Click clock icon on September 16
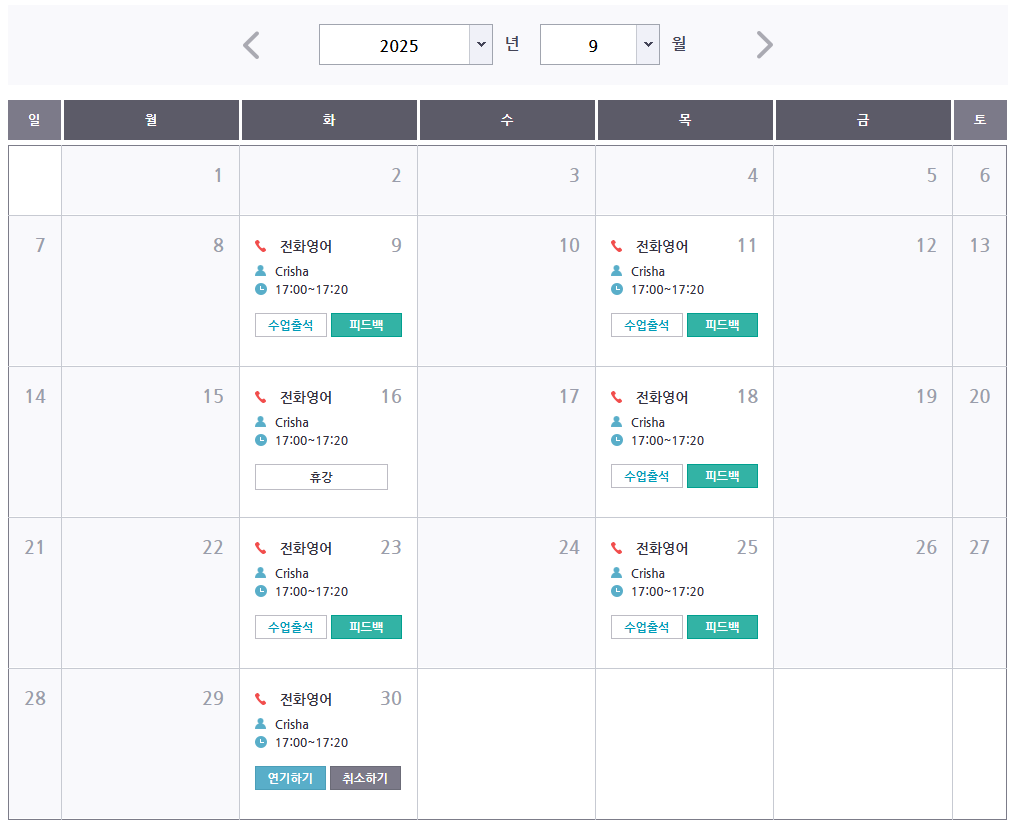The image size is (1012, 829). tap(261, 440)
